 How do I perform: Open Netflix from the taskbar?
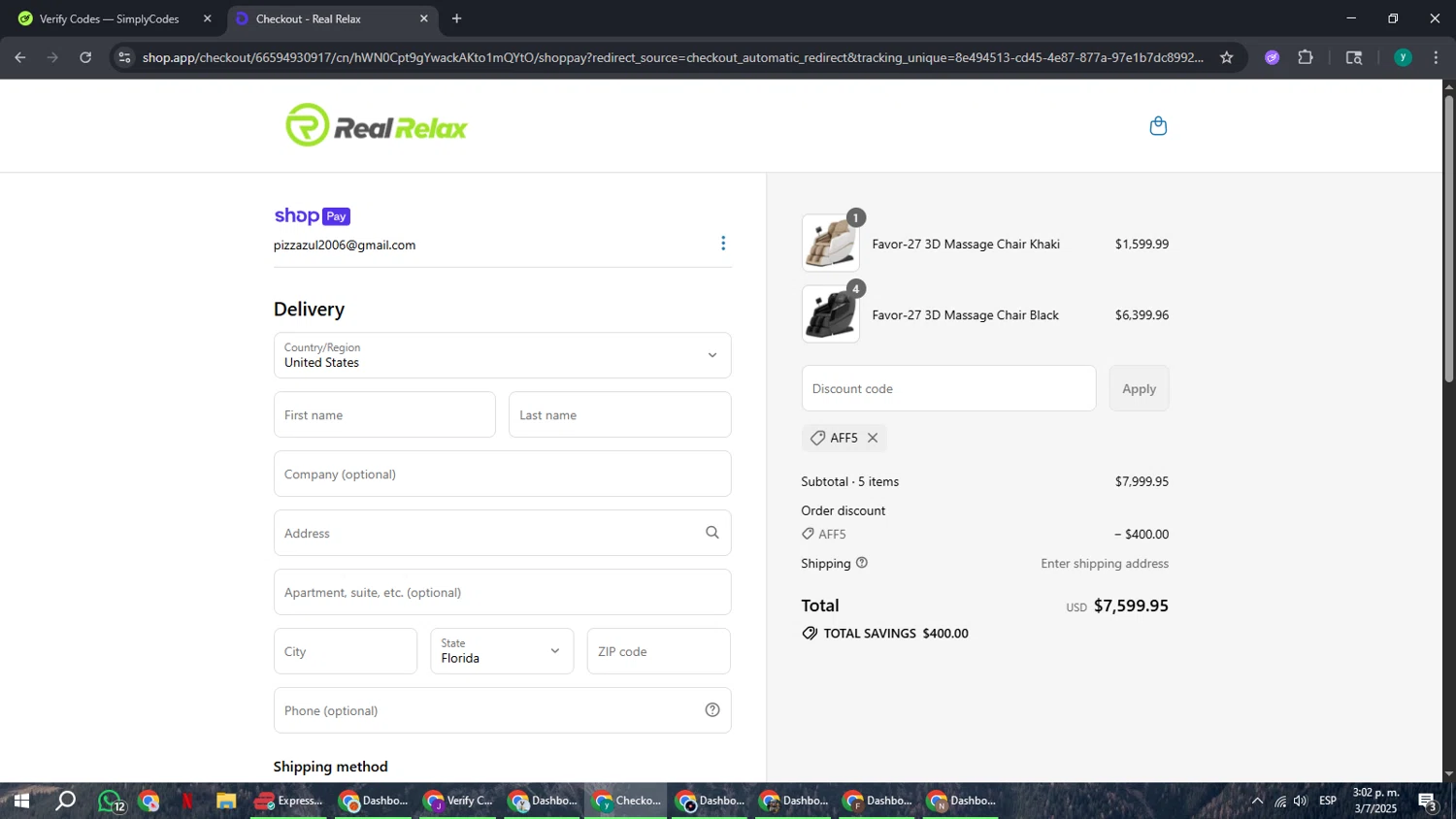pos(187,802)
